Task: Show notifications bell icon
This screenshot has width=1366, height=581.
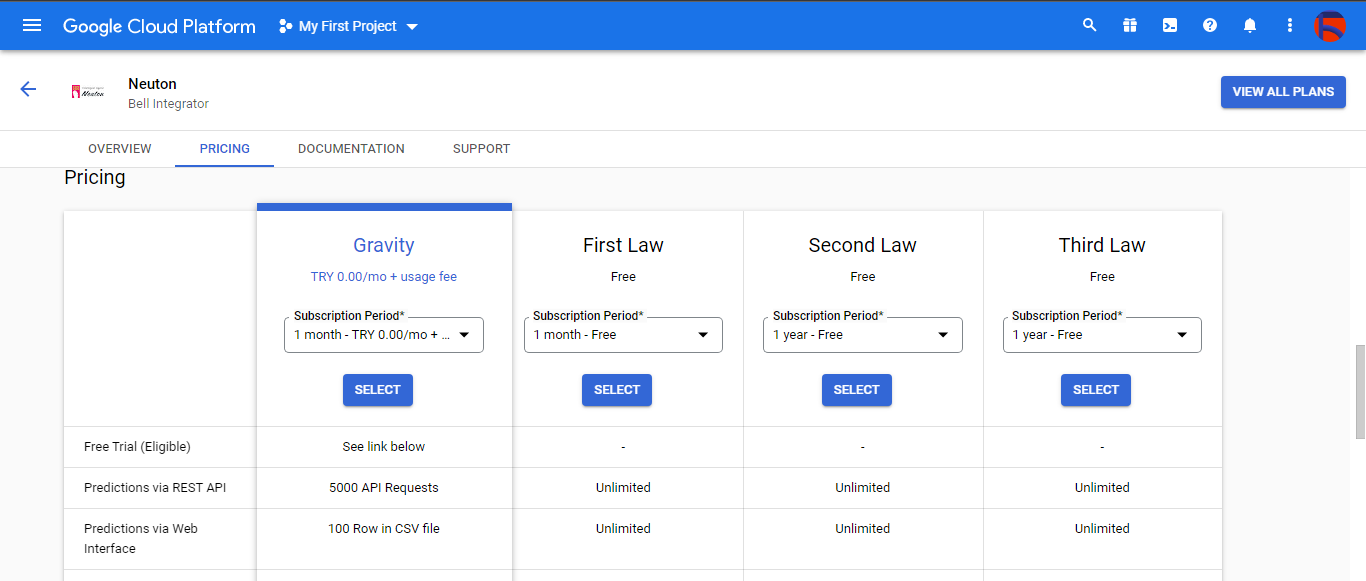Action: tap(1250, 26)
